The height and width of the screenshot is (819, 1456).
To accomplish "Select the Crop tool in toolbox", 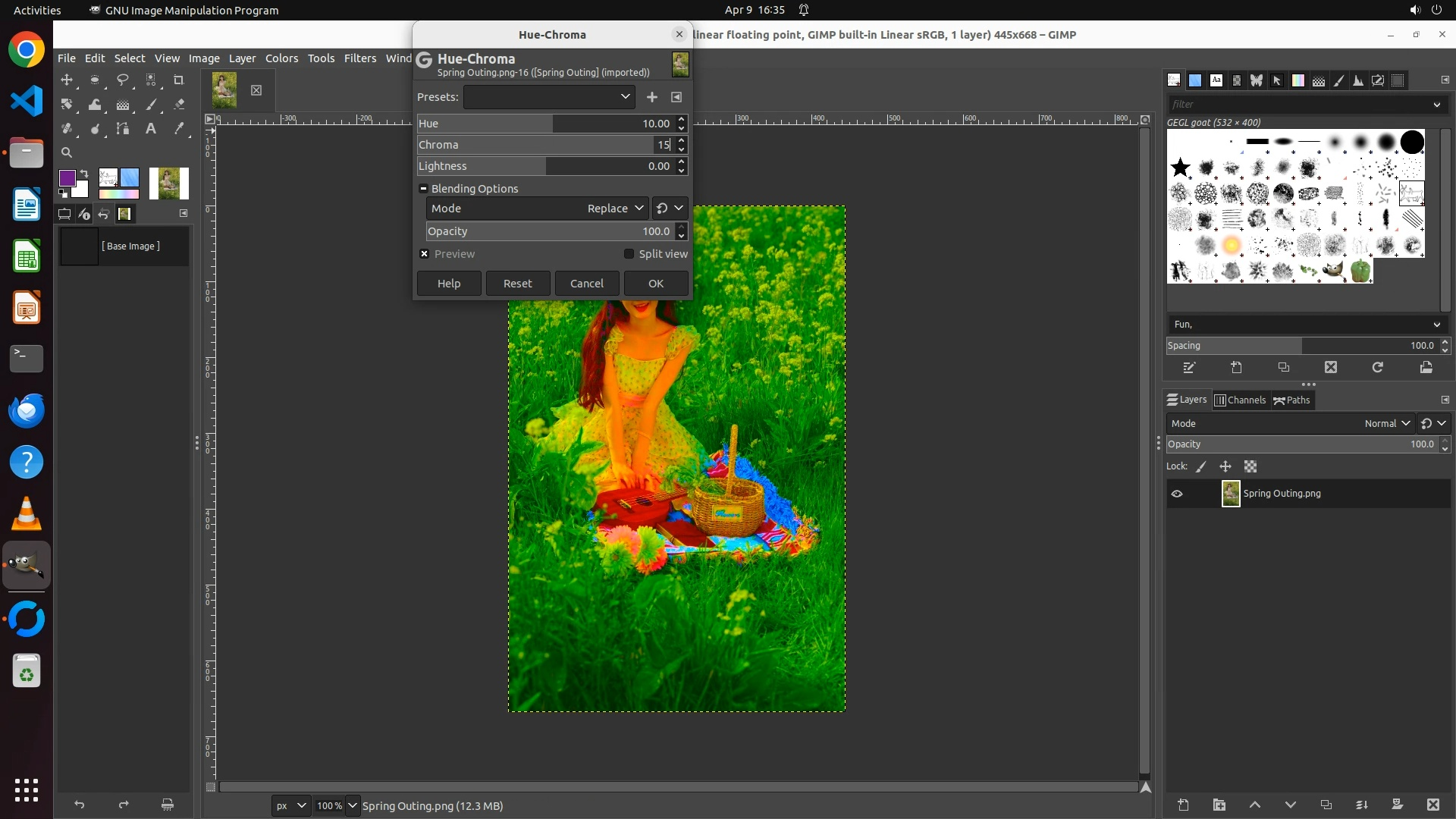I will pyautogui.click(x=179, y=80).
